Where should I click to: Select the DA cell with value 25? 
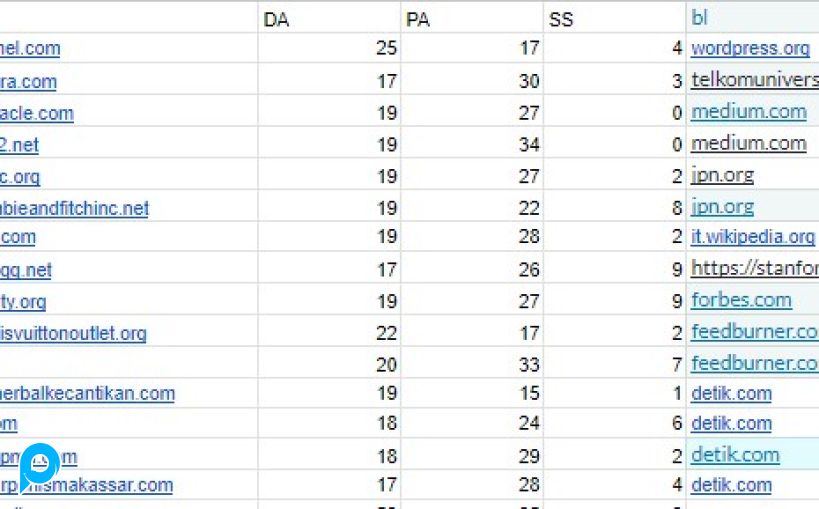pyautogui.click(x=329, y=48)
